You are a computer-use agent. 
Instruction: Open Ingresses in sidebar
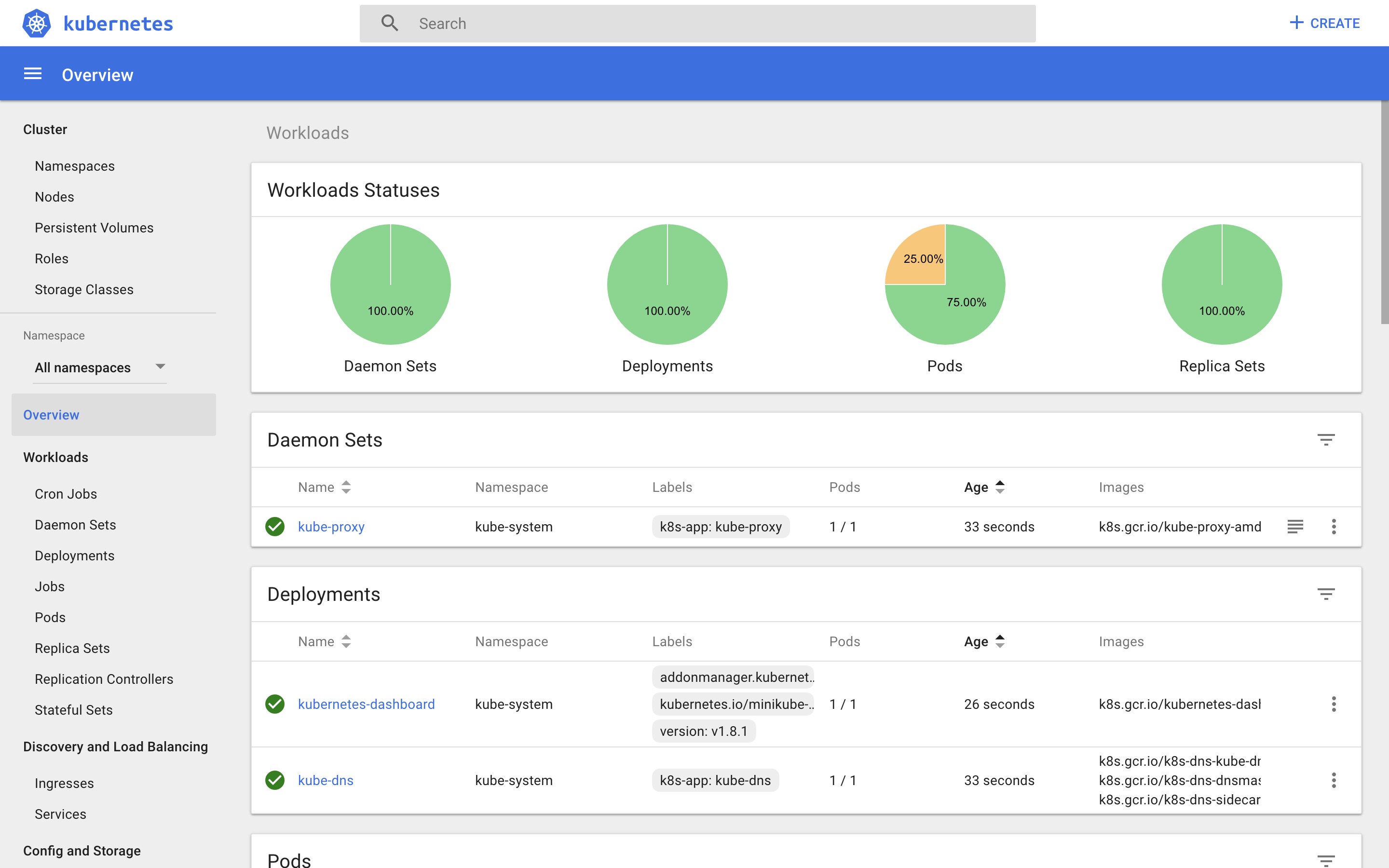coord(64,784)
